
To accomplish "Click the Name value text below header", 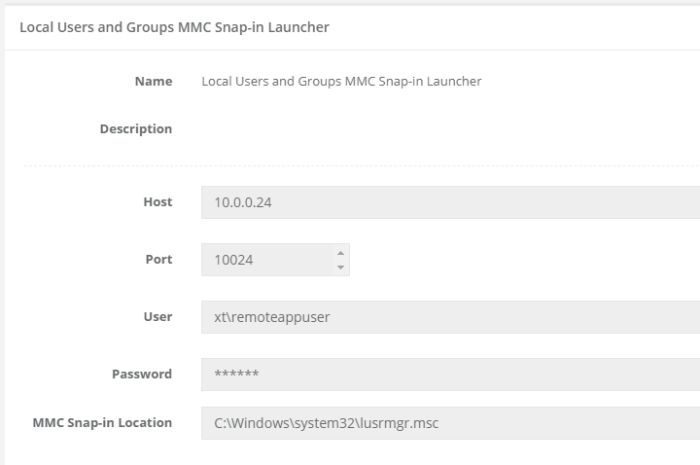I will point(341,81).
